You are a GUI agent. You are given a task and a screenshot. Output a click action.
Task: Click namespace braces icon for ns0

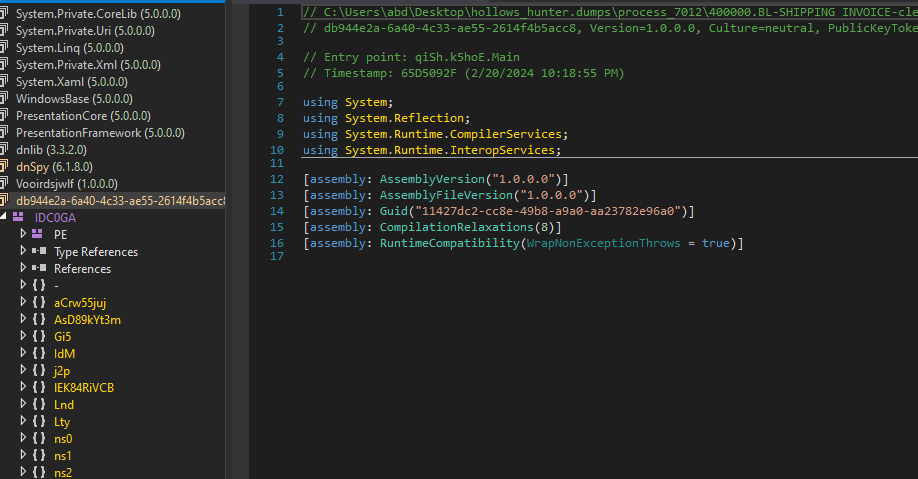point(39,438)
